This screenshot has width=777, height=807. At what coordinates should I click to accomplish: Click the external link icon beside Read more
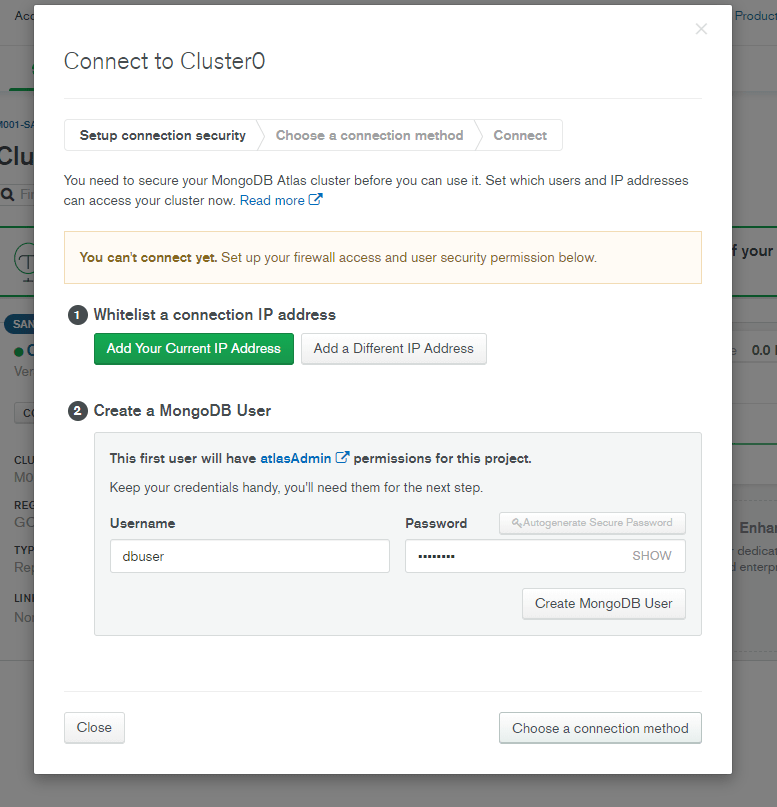315,199
